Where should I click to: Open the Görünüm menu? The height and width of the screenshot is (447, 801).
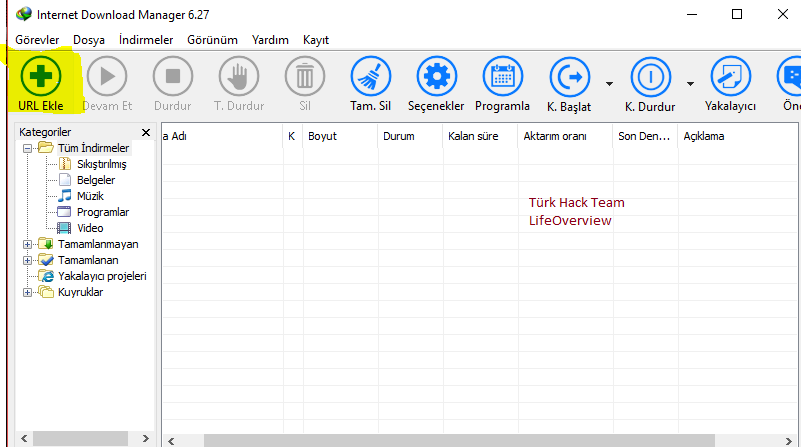tap(213, 40)
